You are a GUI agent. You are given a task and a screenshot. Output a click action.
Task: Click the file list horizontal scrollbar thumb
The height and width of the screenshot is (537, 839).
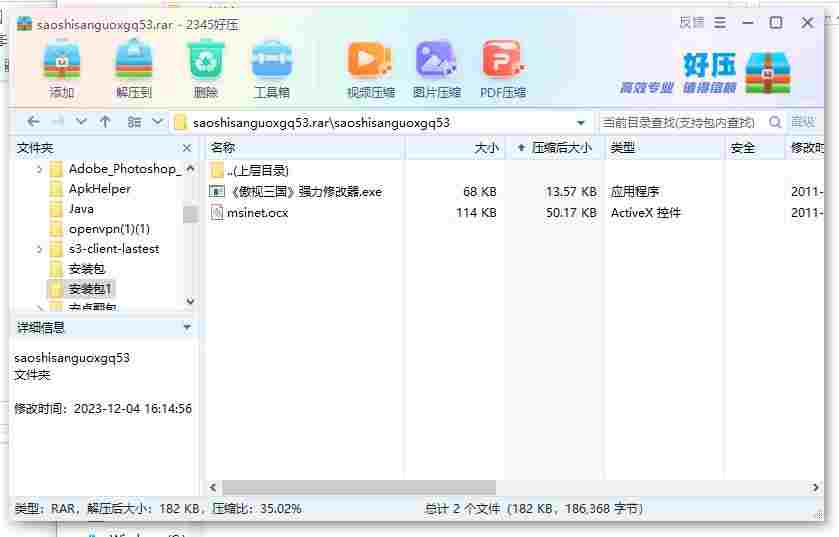coord(359,487)
